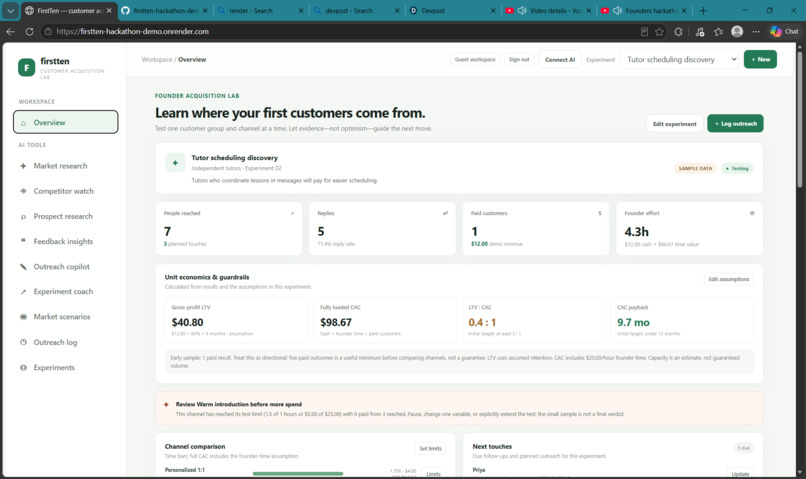Open Experiment coach sidebar icon
806x479 pixels.
coord(23,291)
